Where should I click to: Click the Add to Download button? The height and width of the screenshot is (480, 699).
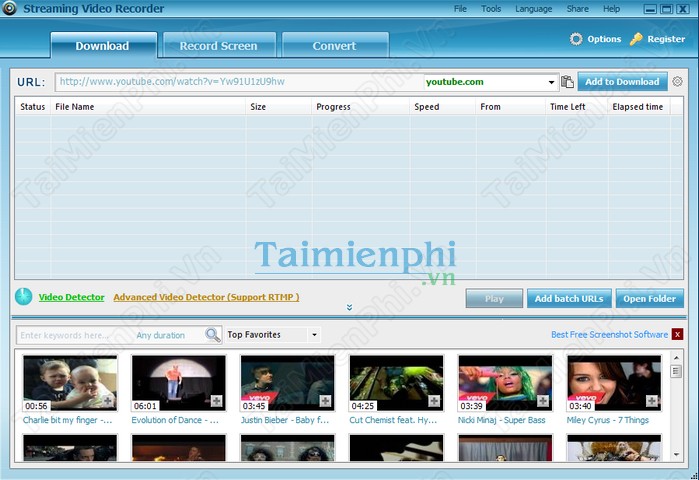point(622,82)
